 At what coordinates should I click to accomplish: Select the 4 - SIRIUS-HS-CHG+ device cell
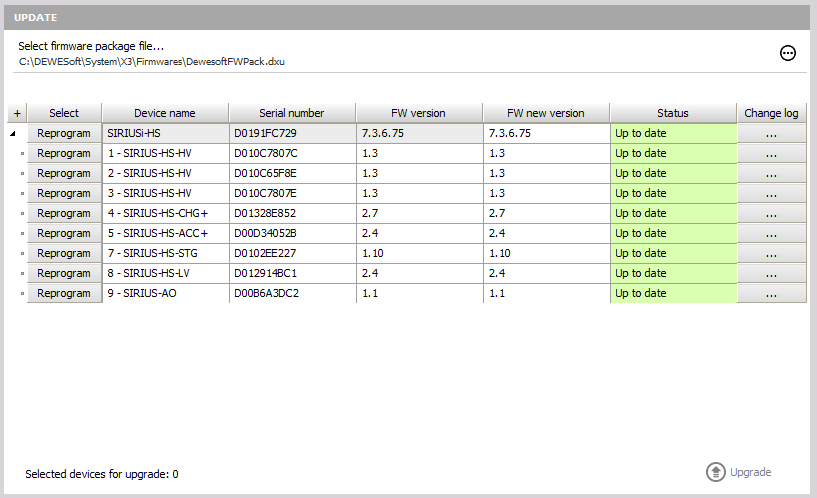pyautogui.click(x=165, y=213)
